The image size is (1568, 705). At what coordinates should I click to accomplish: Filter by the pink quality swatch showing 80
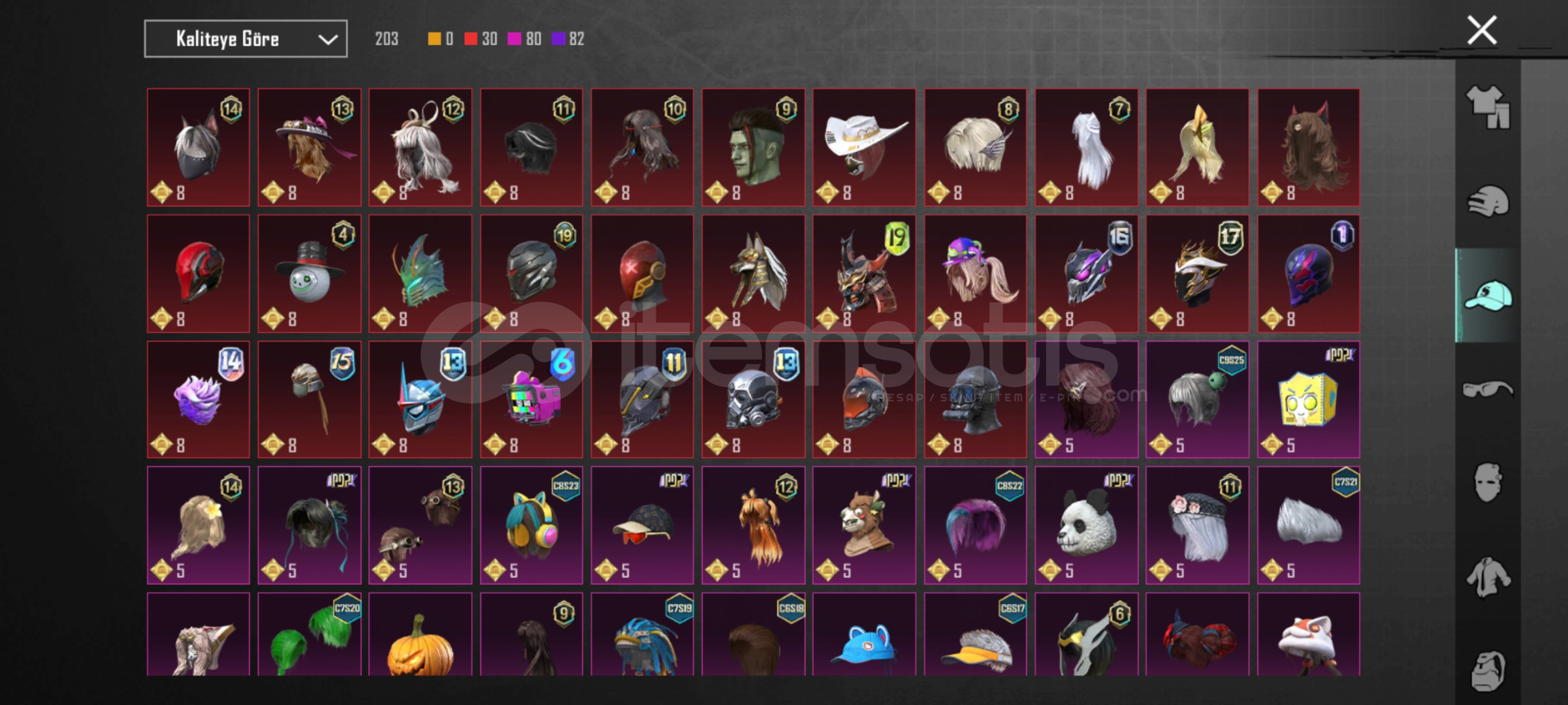(524, 39)
